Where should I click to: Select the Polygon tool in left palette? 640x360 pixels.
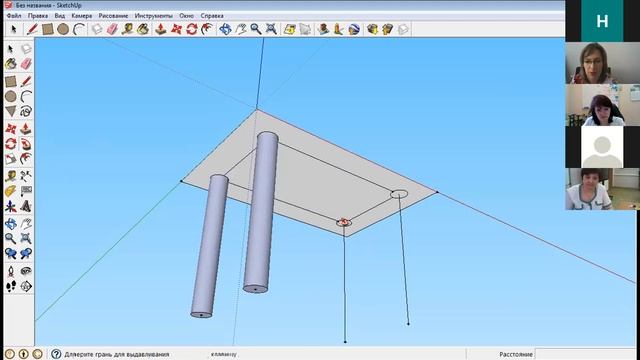[x=11, y=111]
